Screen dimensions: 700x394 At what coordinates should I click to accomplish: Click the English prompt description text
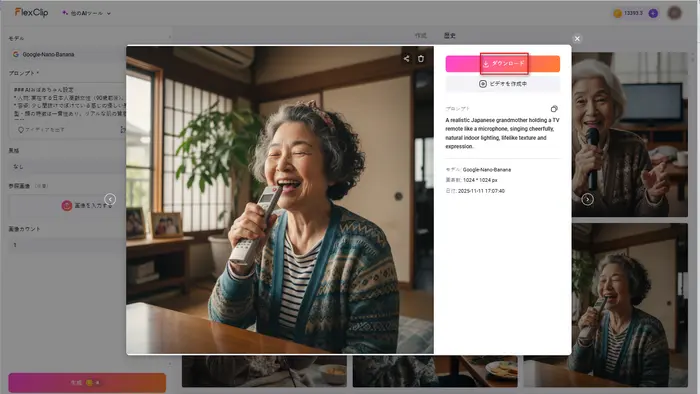click(x=502, y=133)
